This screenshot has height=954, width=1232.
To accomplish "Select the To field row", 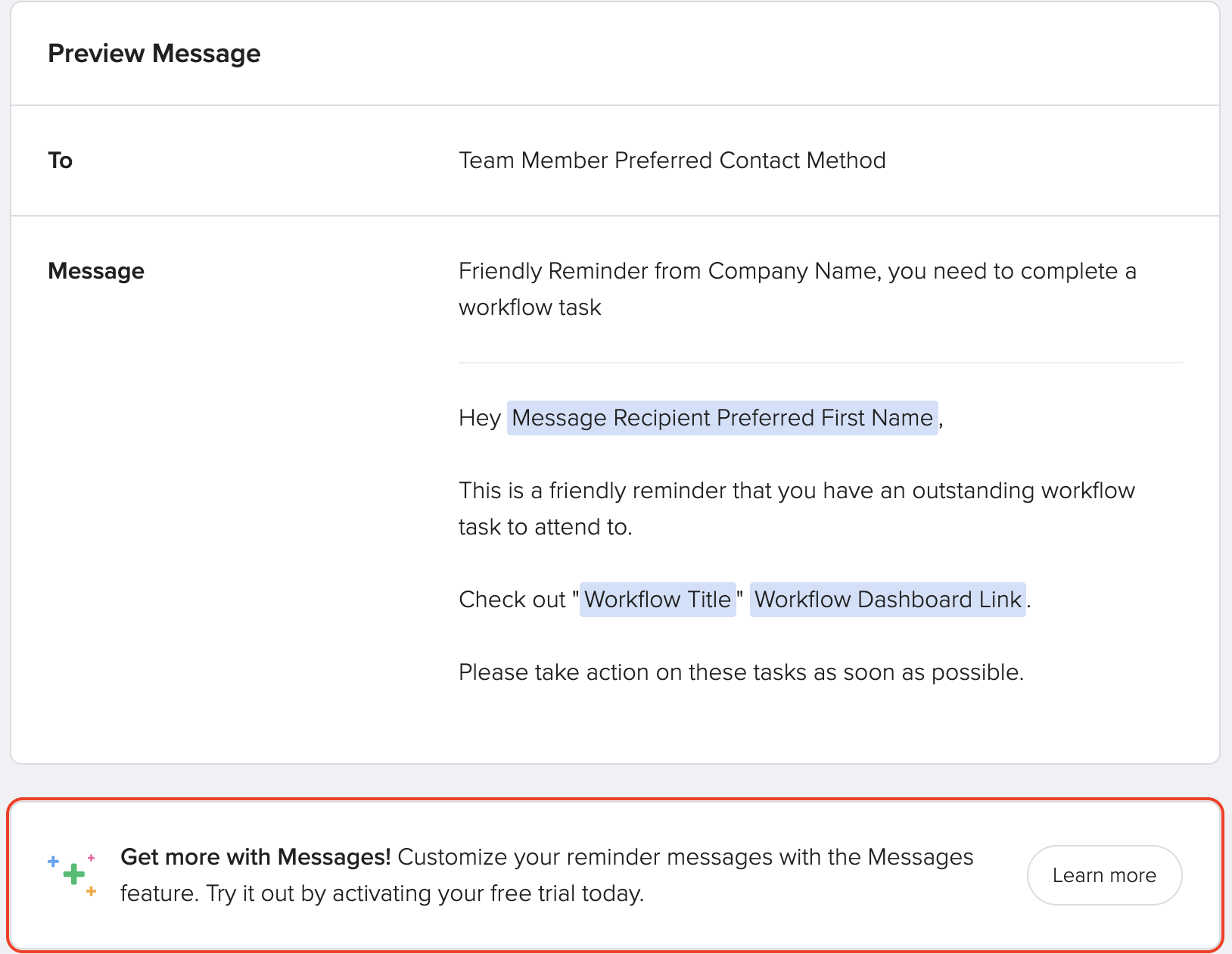I will click(61, 160).
